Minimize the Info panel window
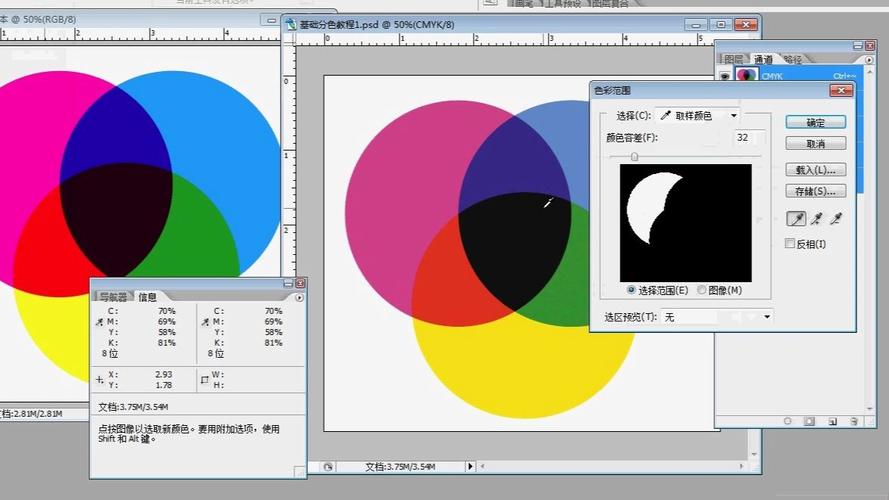 tap(288, 283)
